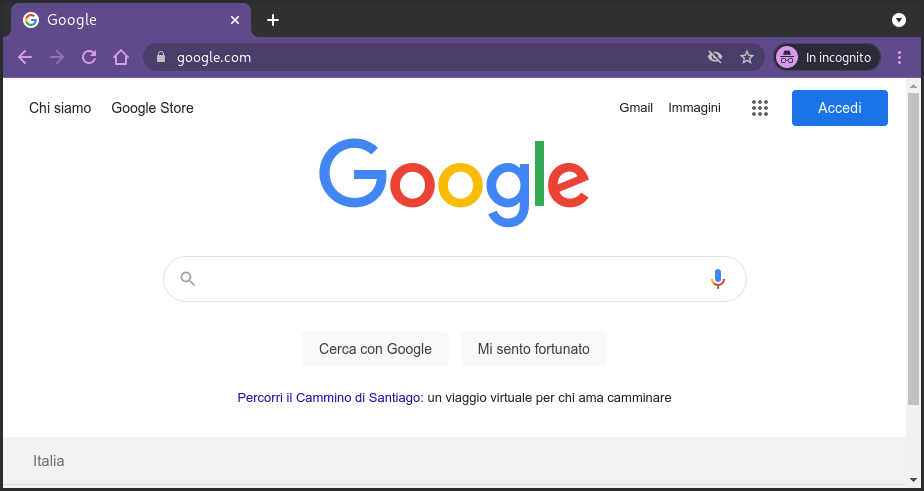Close the Google tab
This screenshot has width=924, height=491.
pos(235,20)
